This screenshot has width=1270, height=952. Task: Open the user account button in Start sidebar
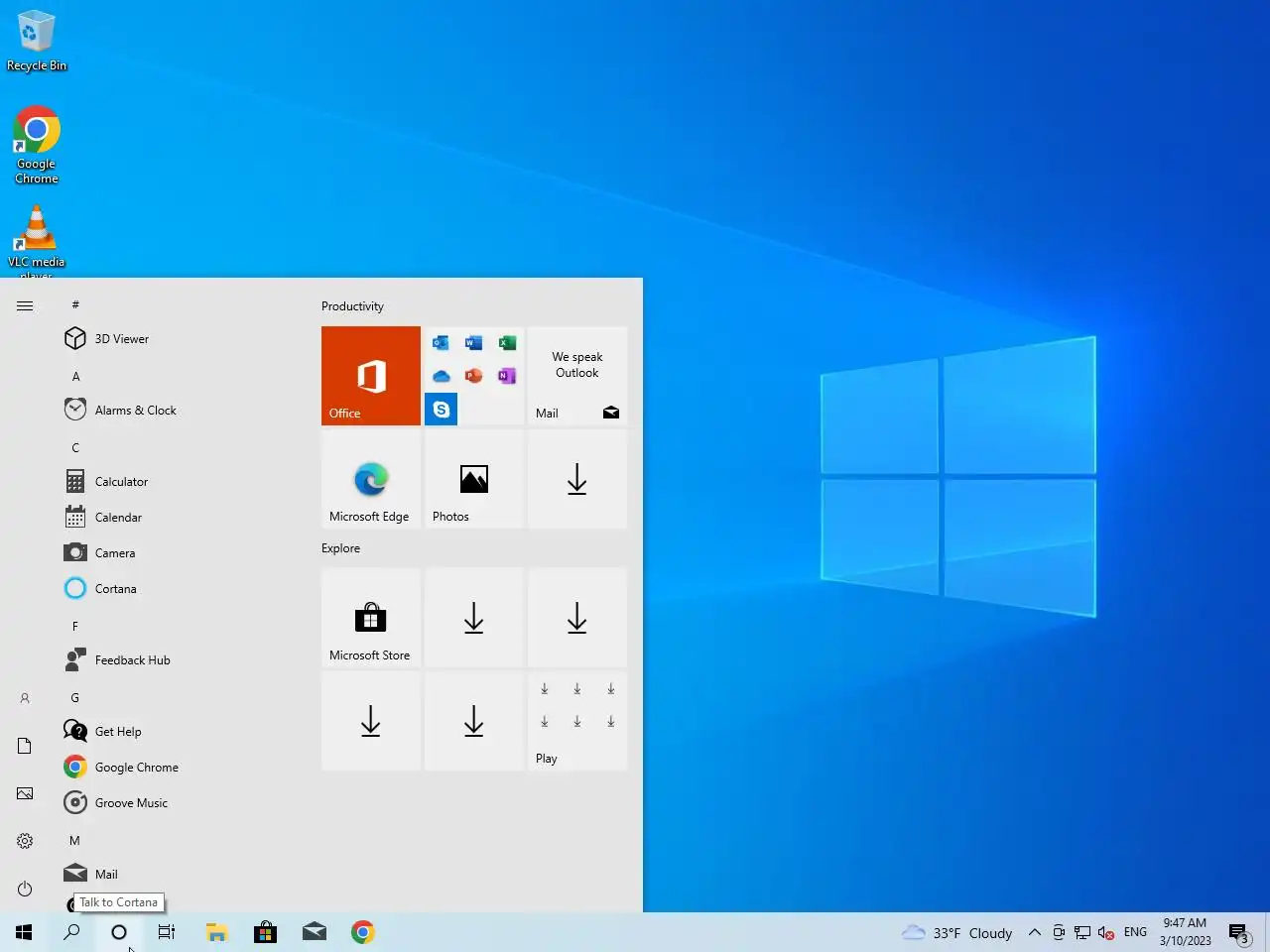(25, 698)
